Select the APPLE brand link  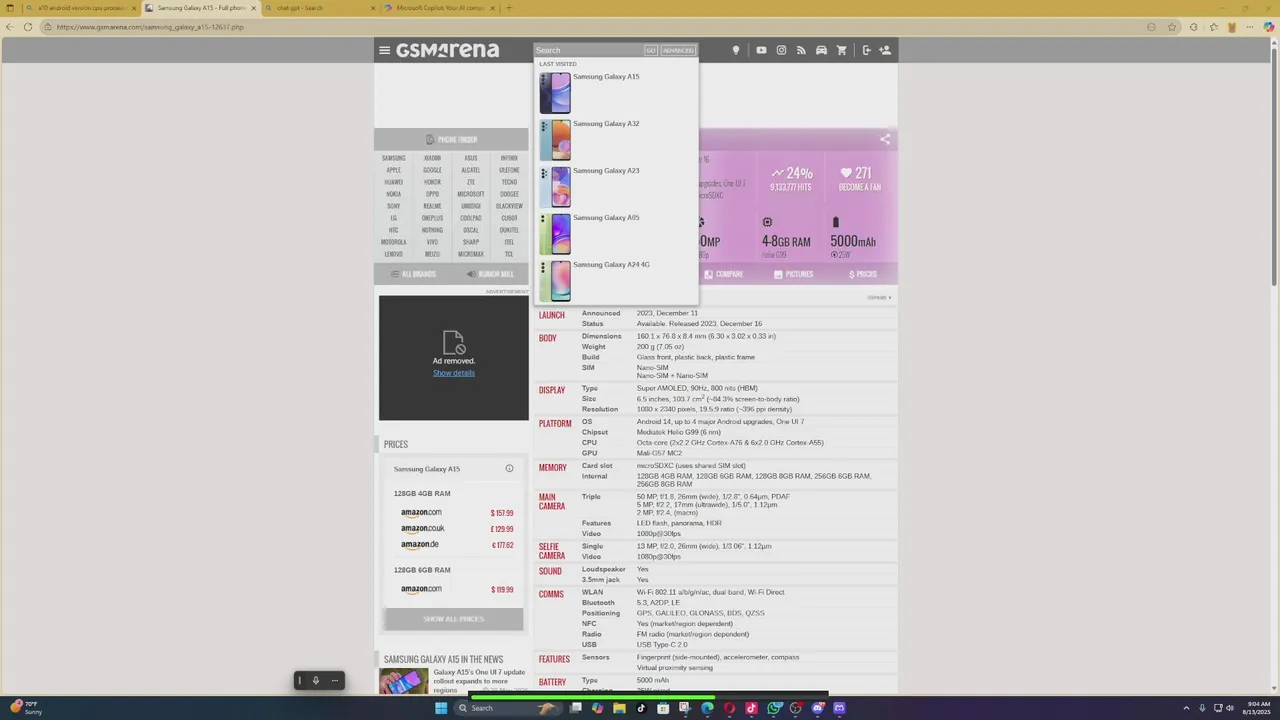pyautogui.click(x=394, y=170)
